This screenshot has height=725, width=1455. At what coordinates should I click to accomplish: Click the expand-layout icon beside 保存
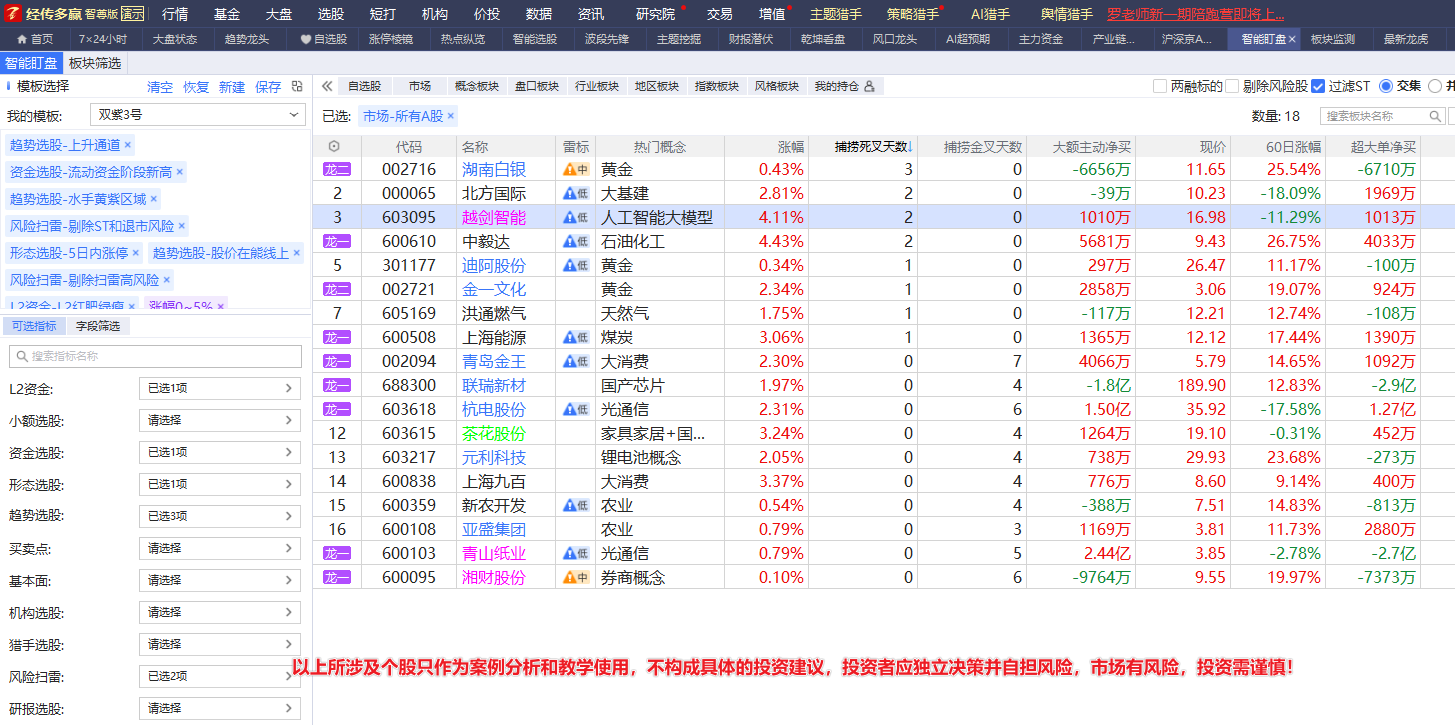click(297, 87)
